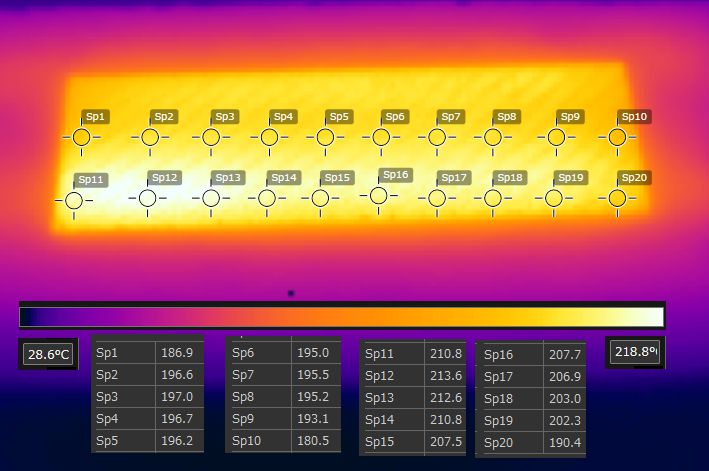Screen dimensions: 709x471
Task: Click the Sp7 table value 195.5
Action: [312, 375]
